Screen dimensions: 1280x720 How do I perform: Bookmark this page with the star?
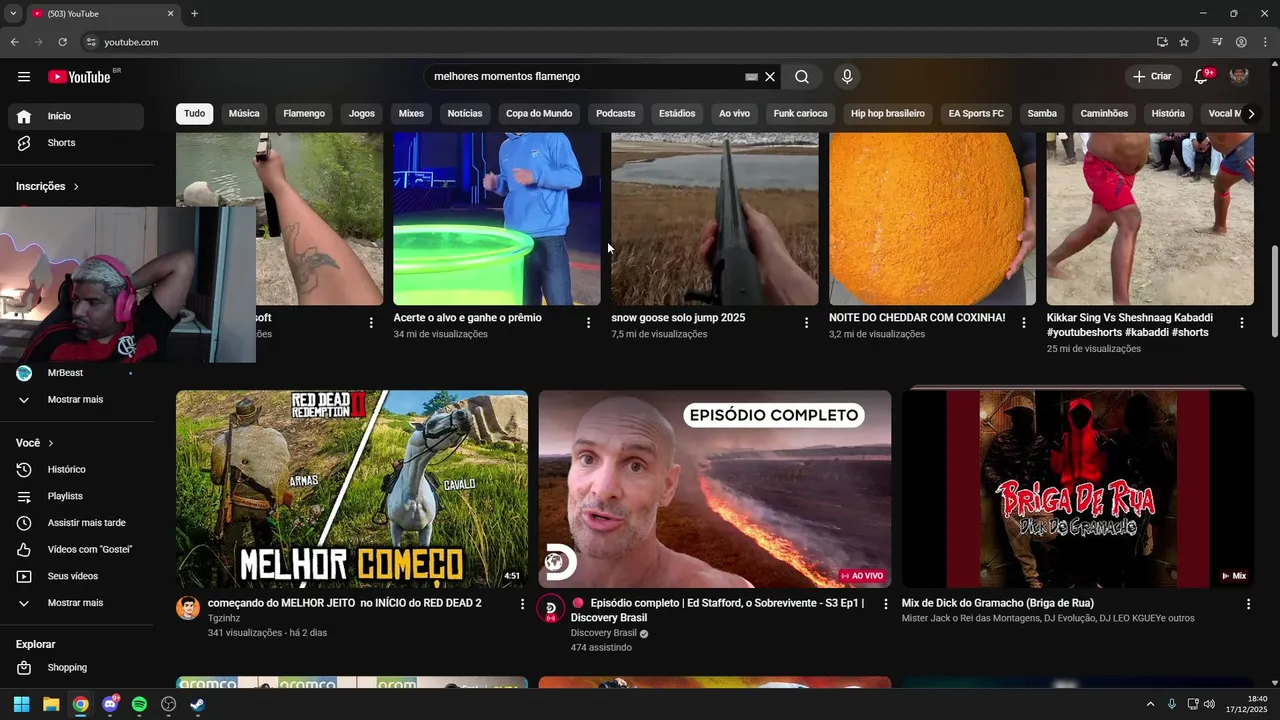(x=1184, y=42)
